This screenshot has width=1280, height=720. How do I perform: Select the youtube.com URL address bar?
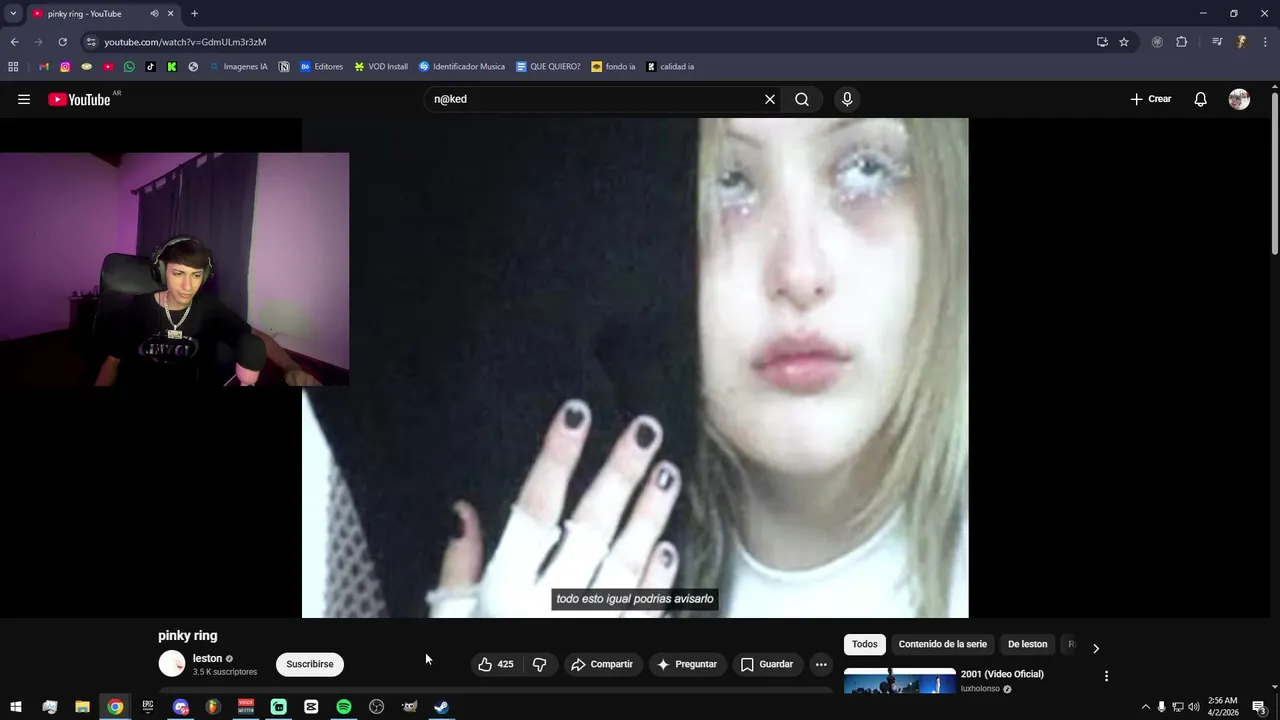pos(185,42)
